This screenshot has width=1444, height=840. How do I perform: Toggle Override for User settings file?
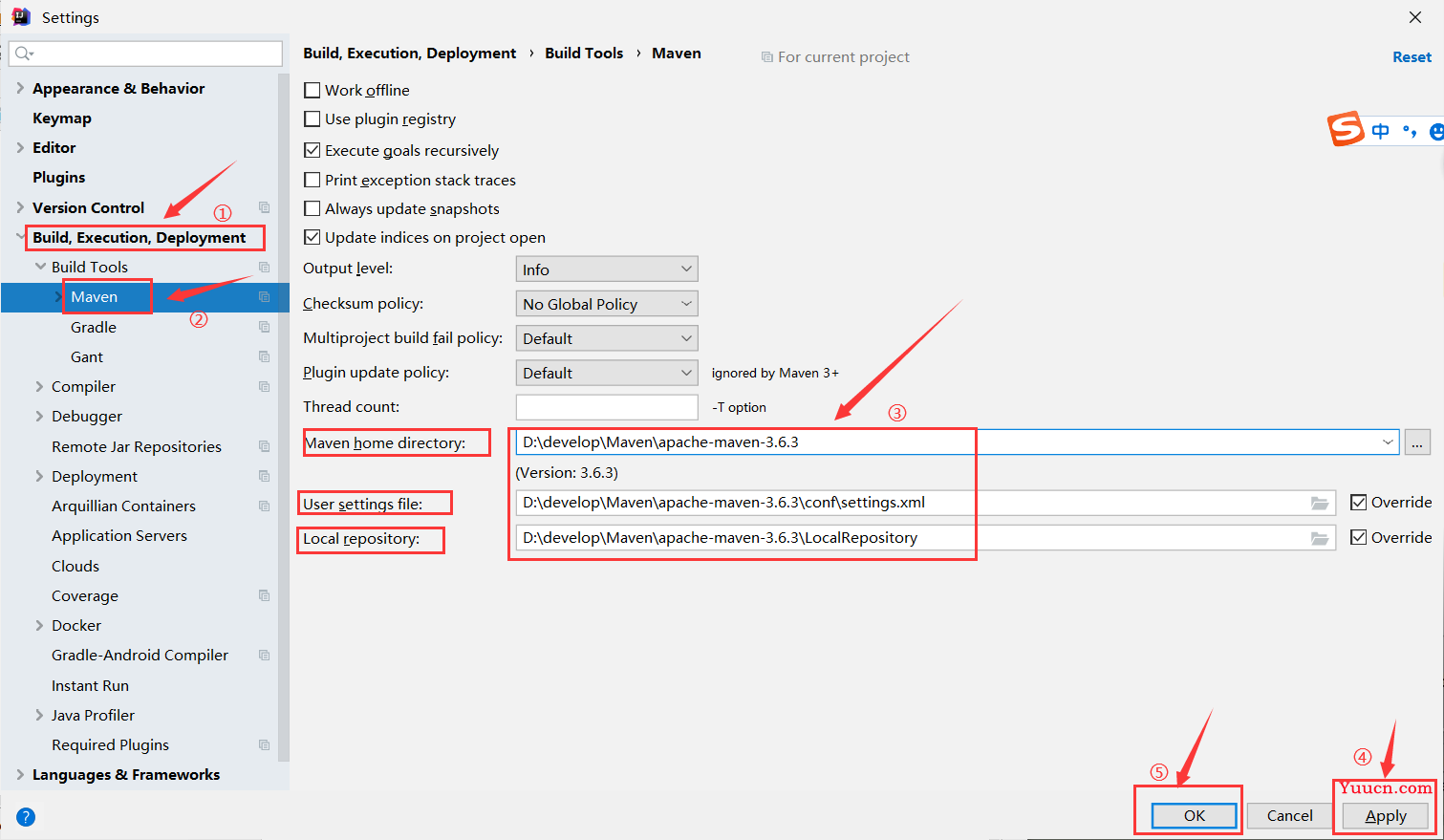point(1358,502)
